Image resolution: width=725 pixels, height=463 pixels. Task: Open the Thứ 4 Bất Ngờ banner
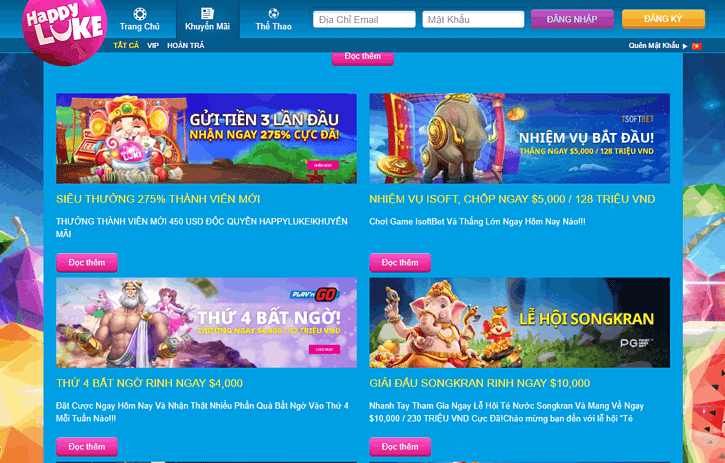[x=206, y=322]
